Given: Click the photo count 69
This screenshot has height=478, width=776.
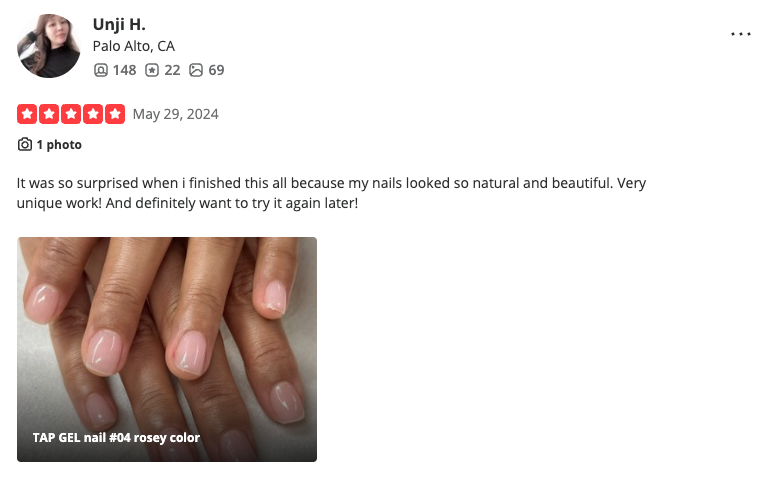Looking at the screenshot, I should (x=216, y=70).
